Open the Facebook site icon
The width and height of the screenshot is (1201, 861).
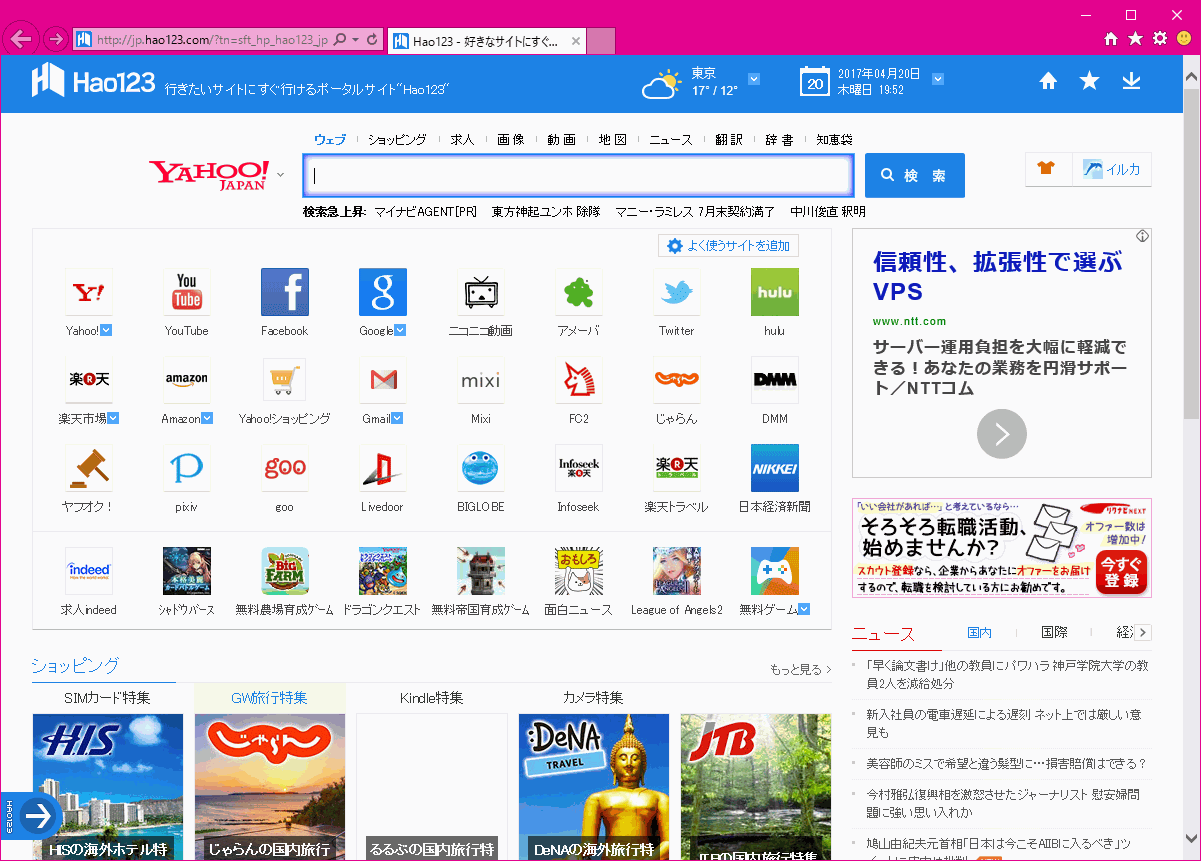285,292
